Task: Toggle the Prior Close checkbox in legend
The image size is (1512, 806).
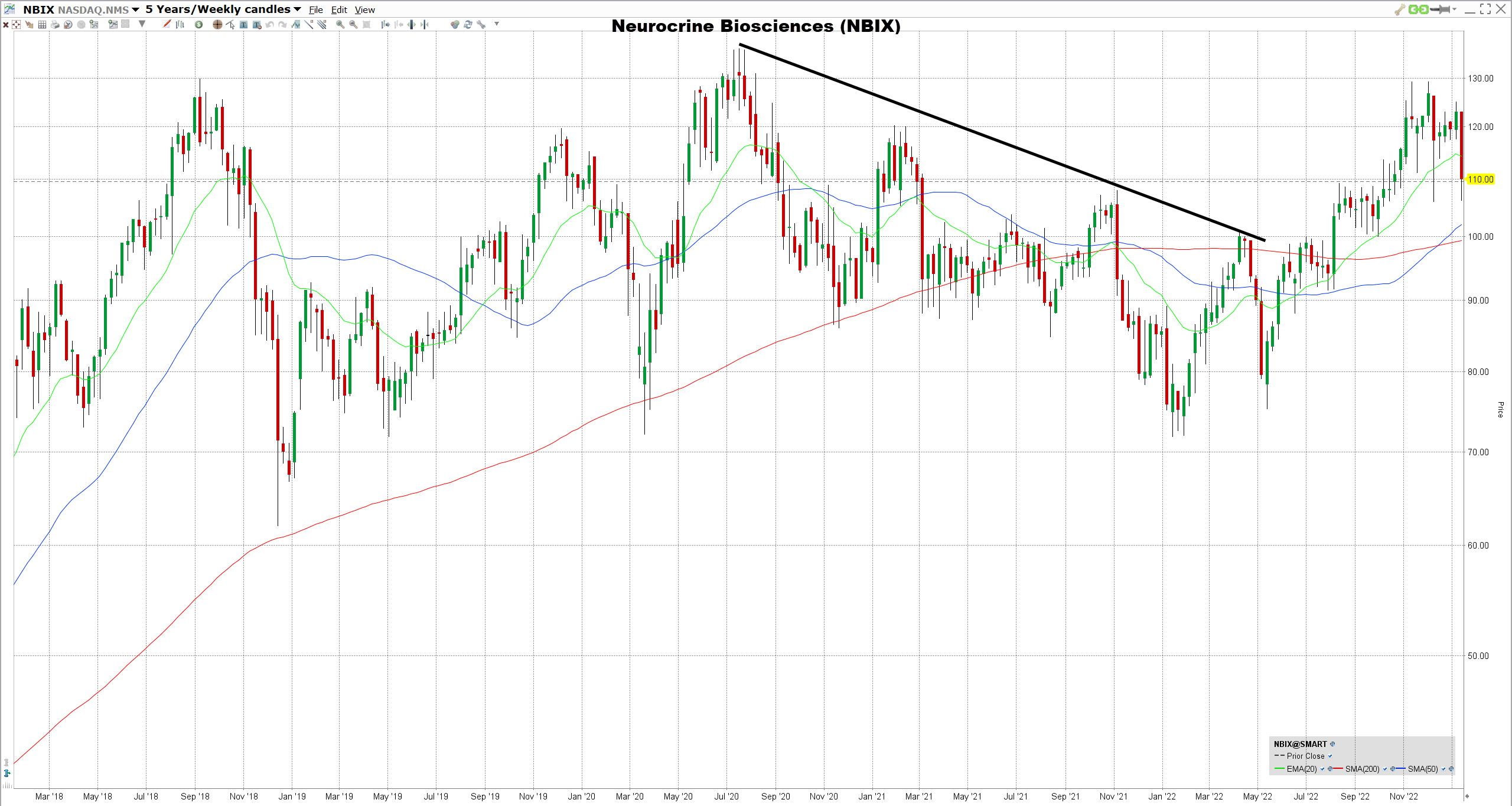Action: (1330, 756)
